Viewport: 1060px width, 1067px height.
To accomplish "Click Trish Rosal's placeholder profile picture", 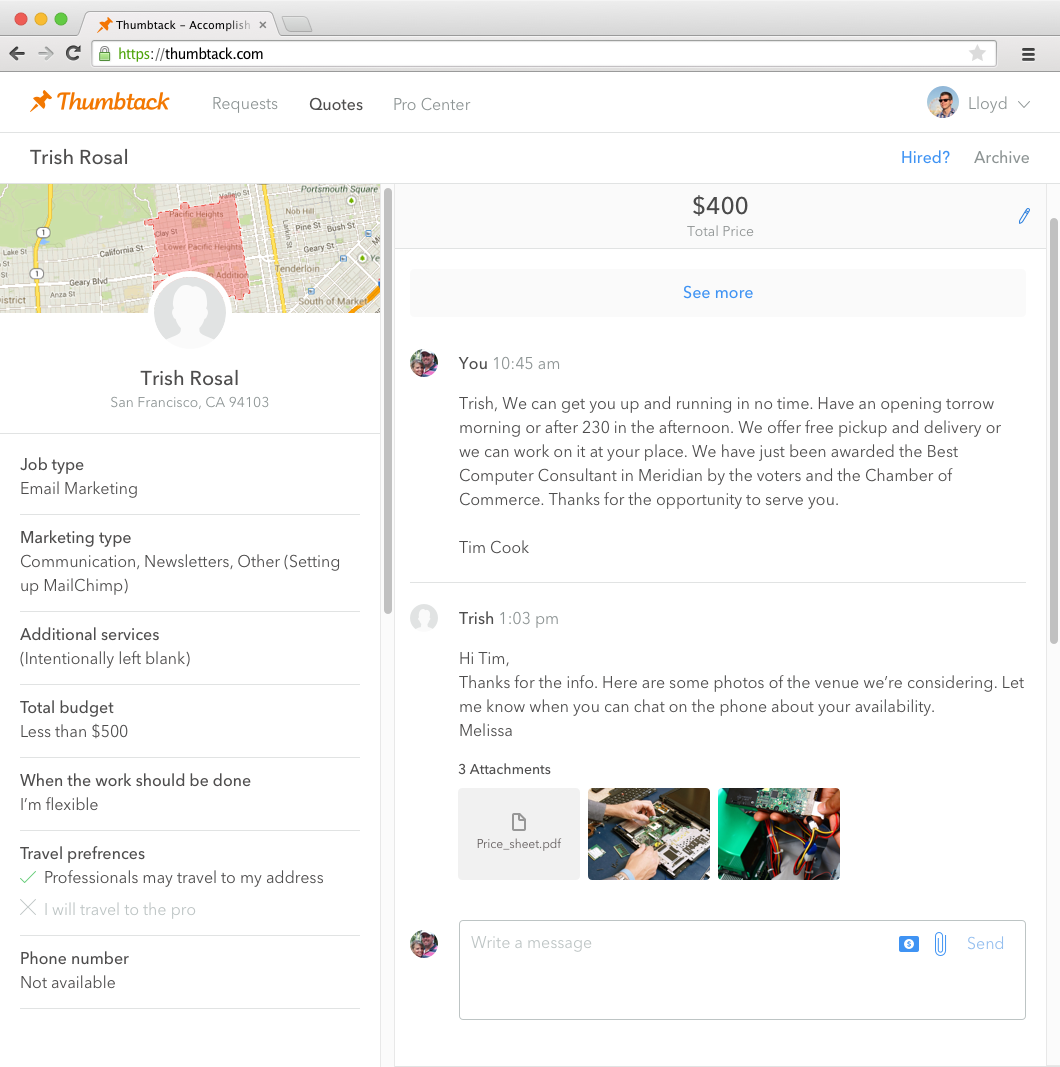I will click(190, 312).
